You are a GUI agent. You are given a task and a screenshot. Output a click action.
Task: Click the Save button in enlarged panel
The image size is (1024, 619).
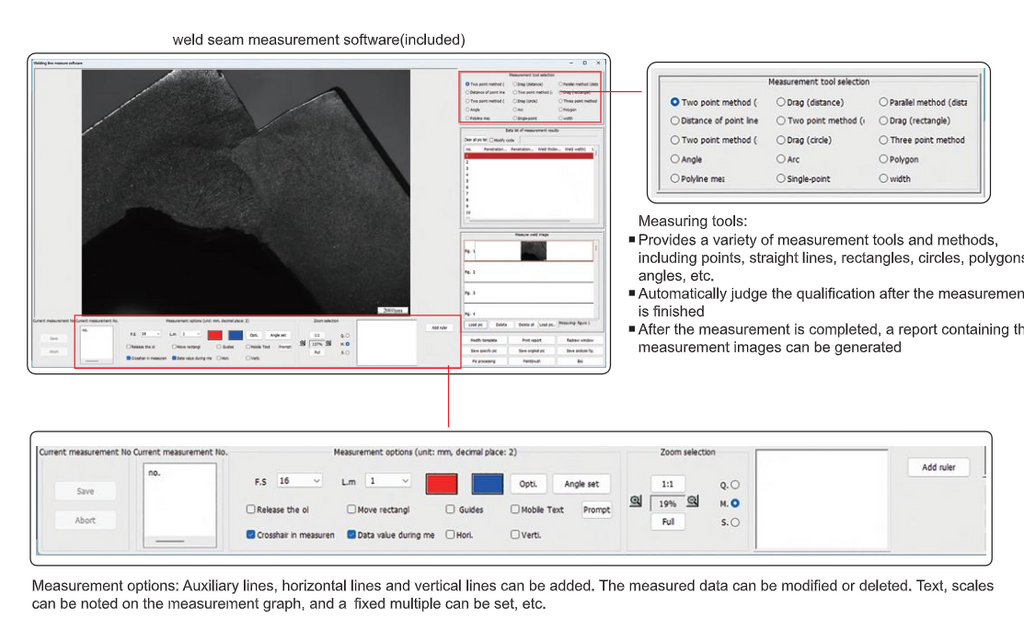pos(86,491)
